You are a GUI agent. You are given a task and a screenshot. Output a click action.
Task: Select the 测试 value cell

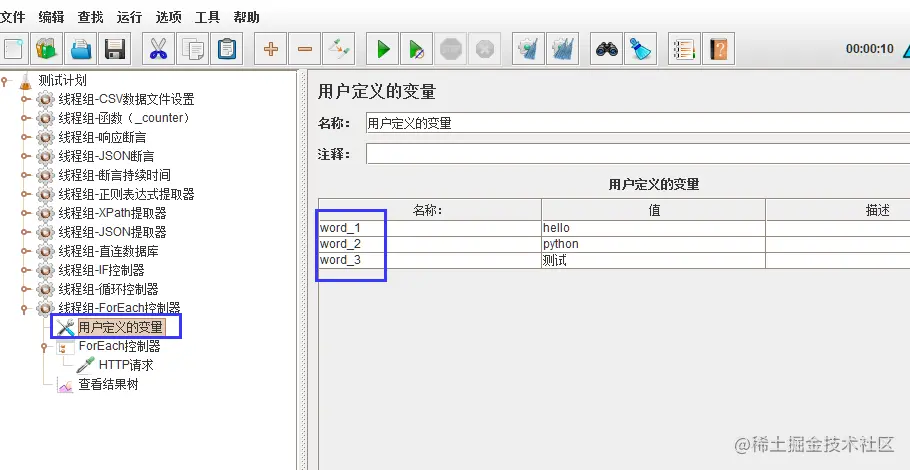(x=653, y=261)
